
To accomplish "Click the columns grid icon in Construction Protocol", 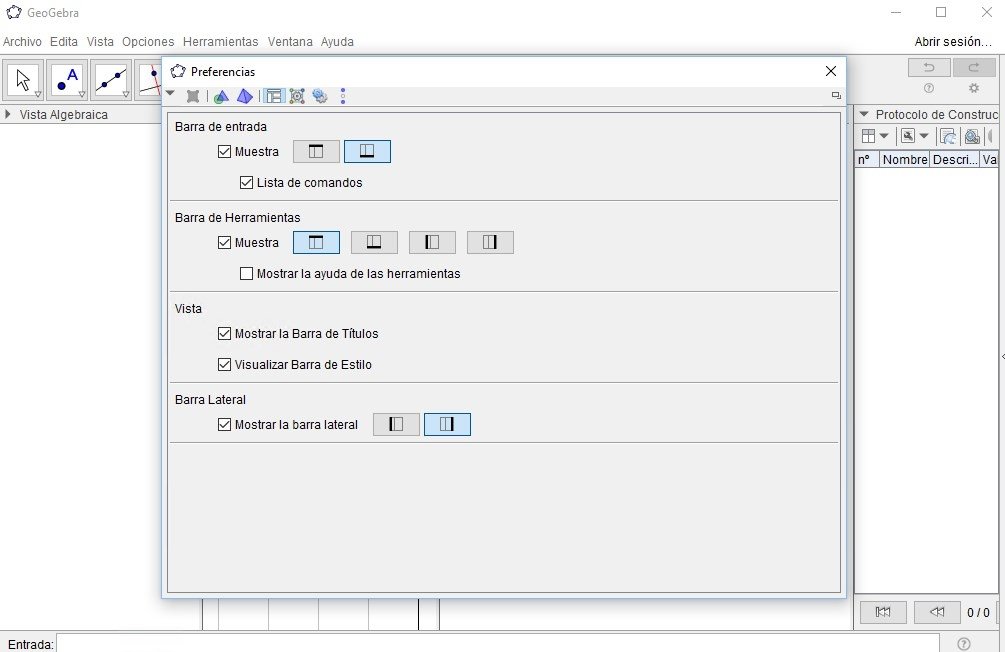I will (x=868, y=136).
